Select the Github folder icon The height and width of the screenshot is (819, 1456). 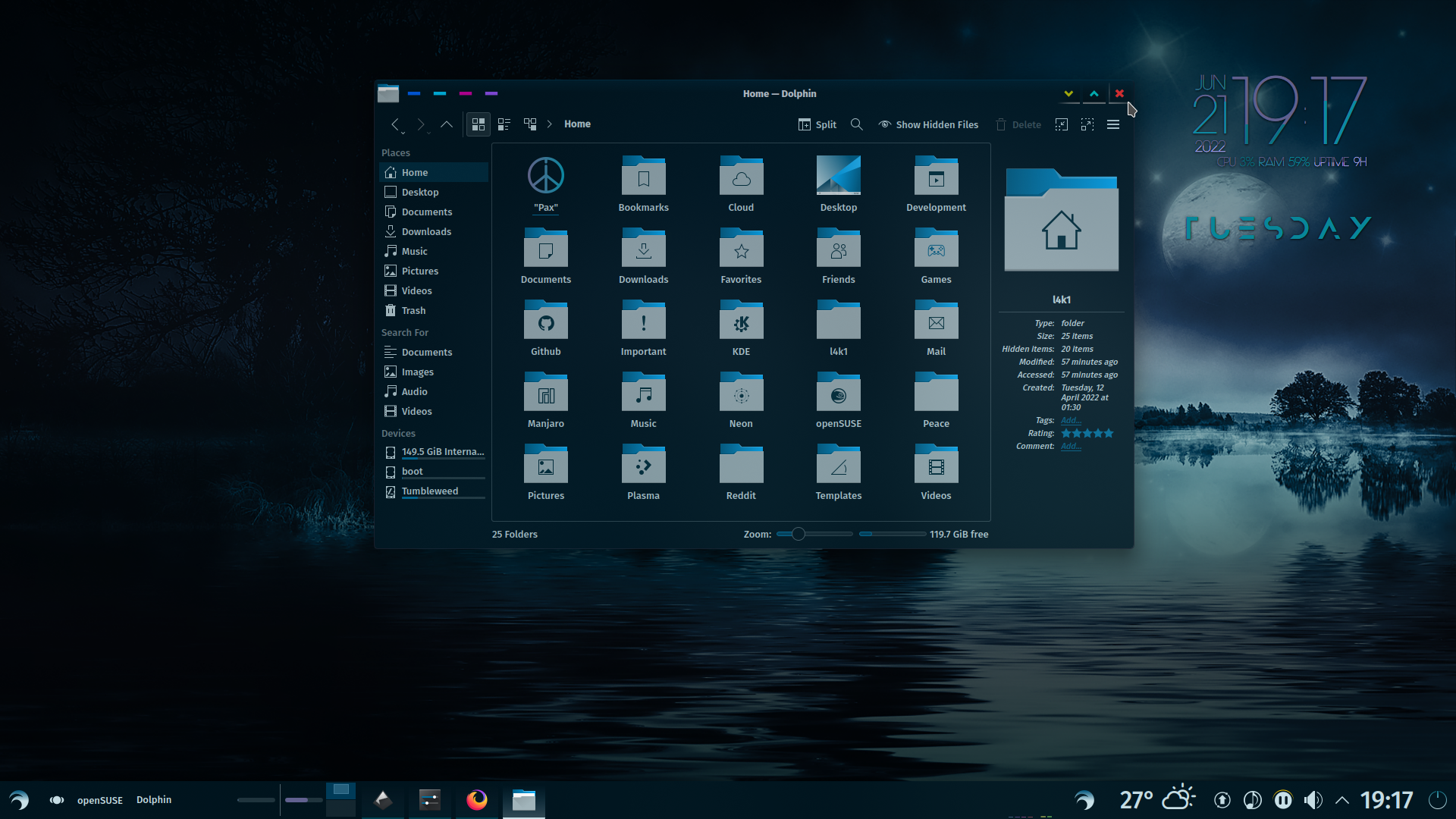coord(546,320)
